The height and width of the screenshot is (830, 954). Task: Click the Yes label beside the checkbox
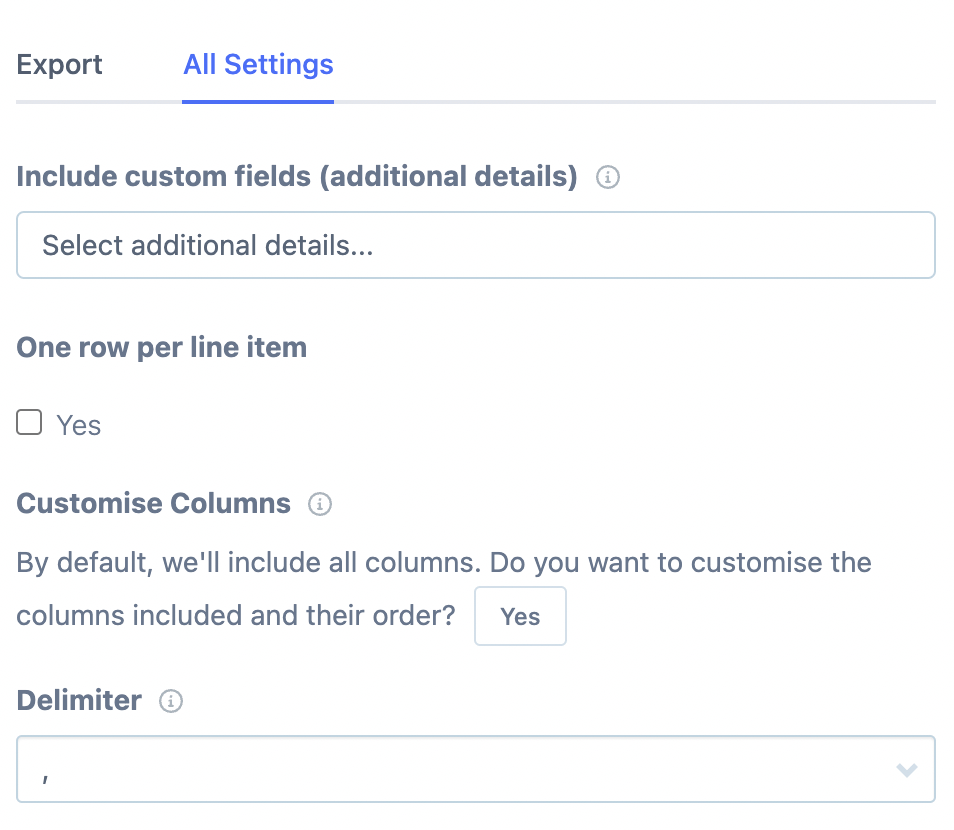coord(79,426)
